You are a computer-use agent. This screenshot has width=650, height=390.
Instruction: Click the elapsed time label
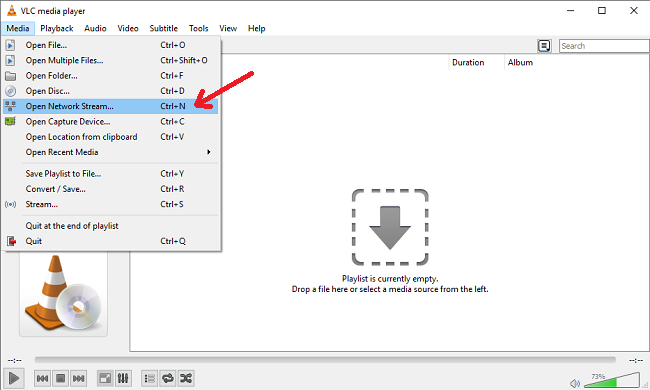(15, 360)
